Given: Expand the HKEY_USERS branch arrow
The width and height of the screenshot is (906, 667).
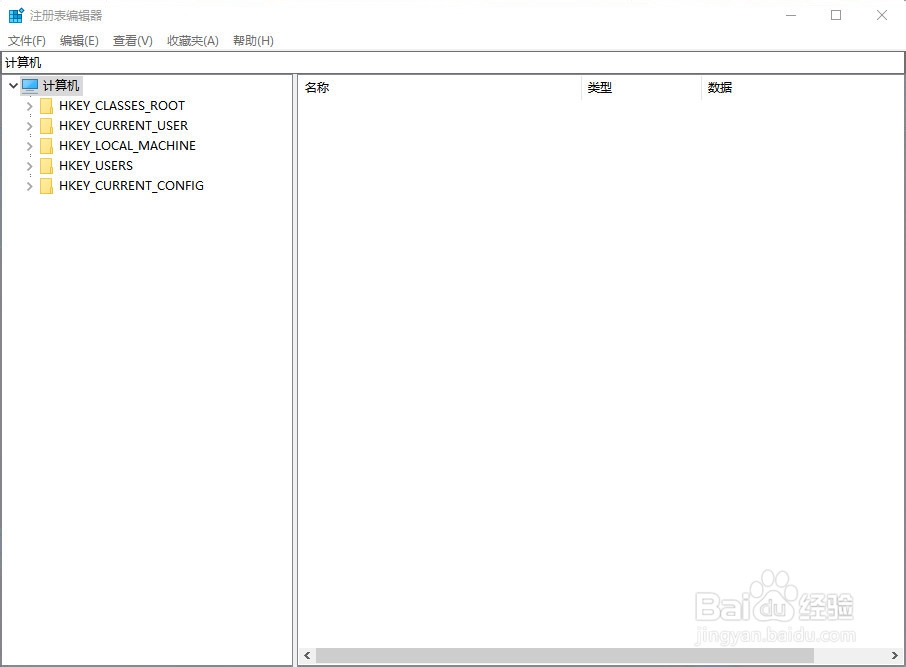Looking at the screenshot, I should tap(28, 165).
